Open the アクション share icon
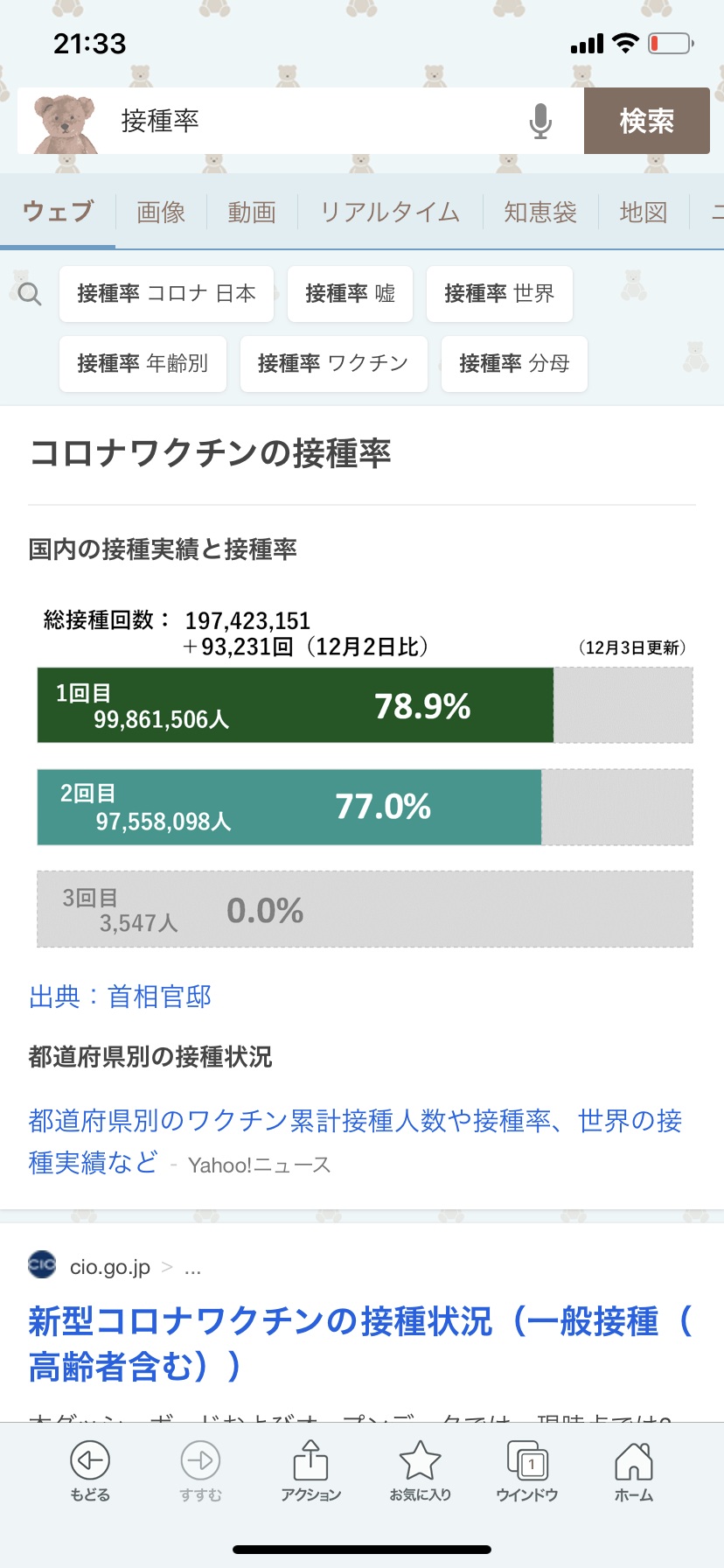724x1568 pixels. click(x=310, y=1471)
